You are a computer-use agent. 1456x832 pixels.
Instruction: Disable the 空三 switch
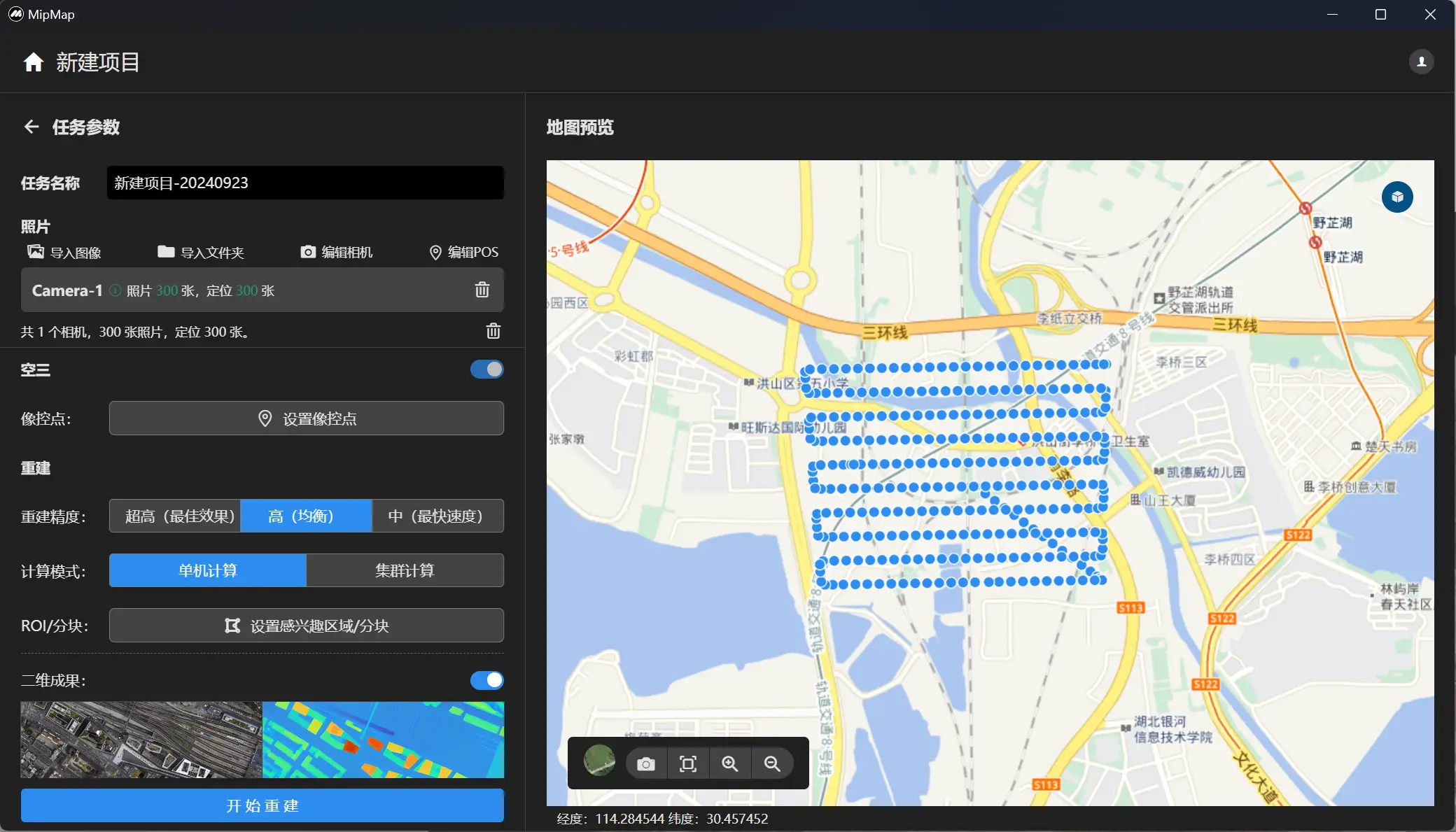[x=486, y=369]
